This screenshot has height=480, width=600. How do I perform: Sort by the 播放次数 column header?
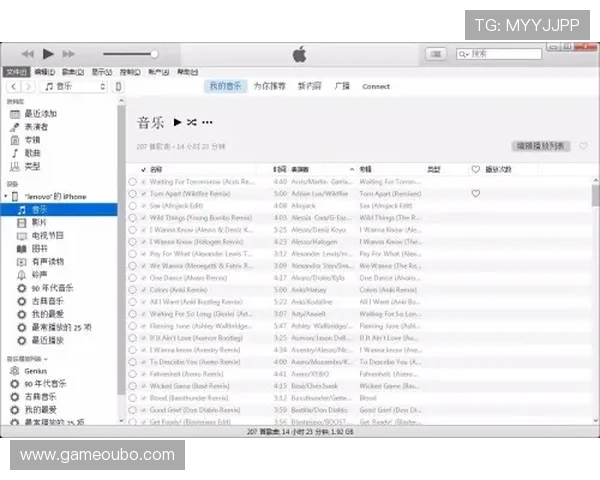coord(498,169)
